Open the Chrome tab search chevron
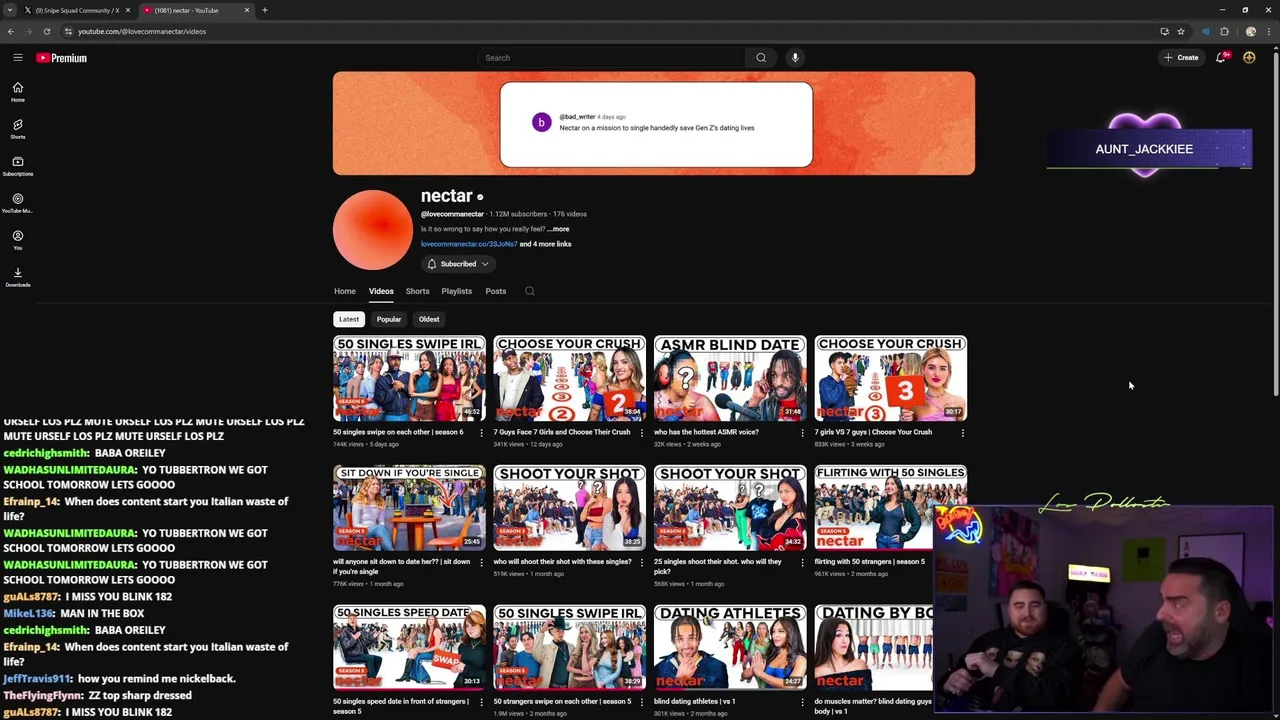This screenshot has width=1280, height=720. pyautogui.click(x=9, y=10)
